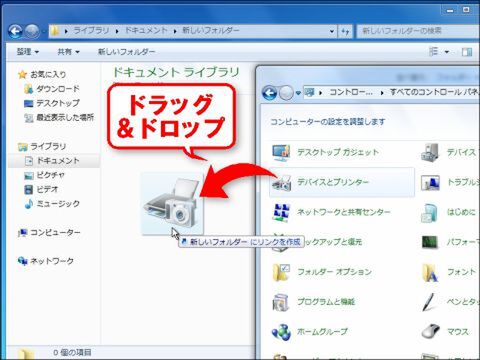Open the view options dropdown arrow
This screenshot has height=360, width=480.
point(447,52)
